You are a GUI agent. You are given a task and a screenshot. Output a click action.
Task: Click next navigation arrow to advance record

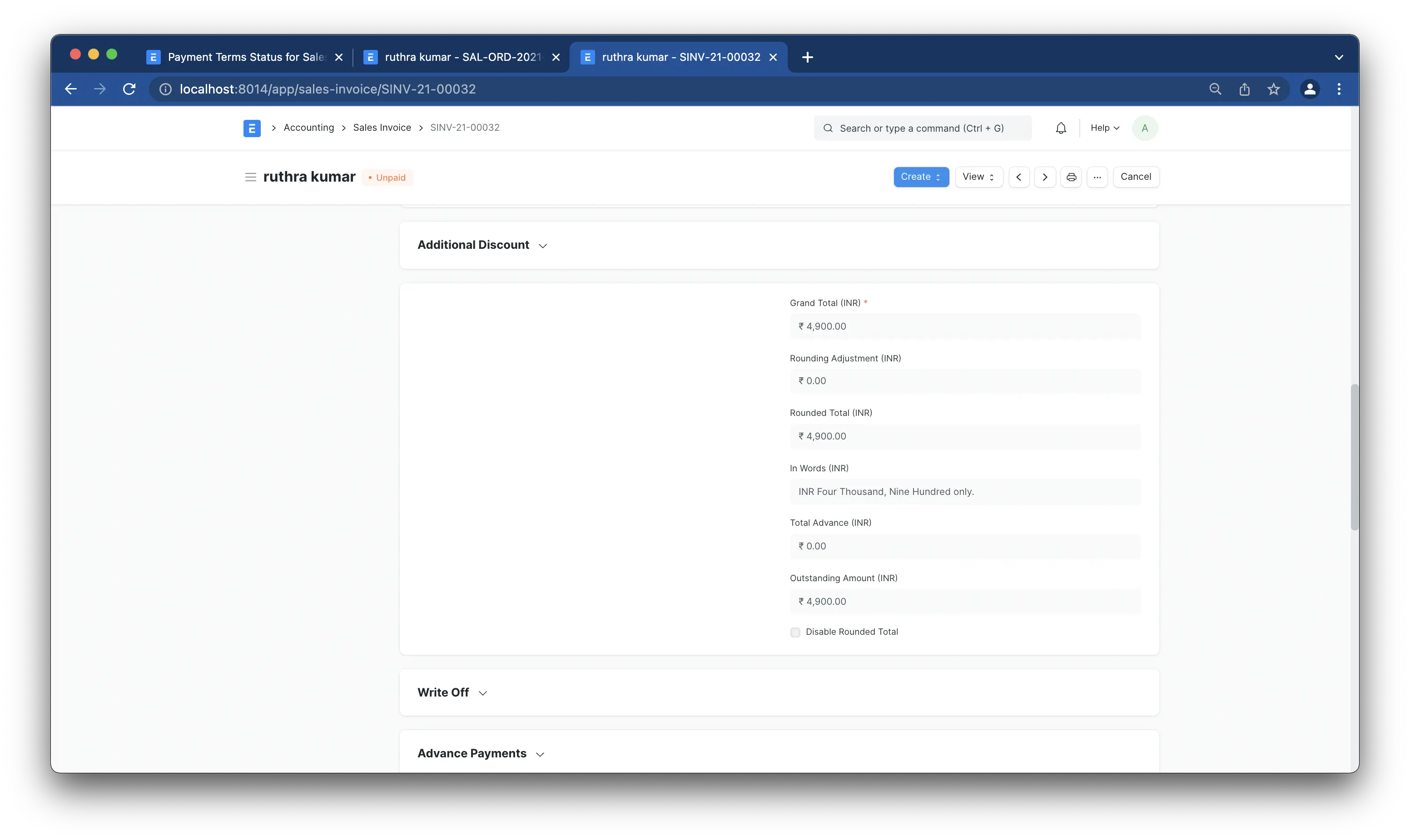click(1045, 177)
